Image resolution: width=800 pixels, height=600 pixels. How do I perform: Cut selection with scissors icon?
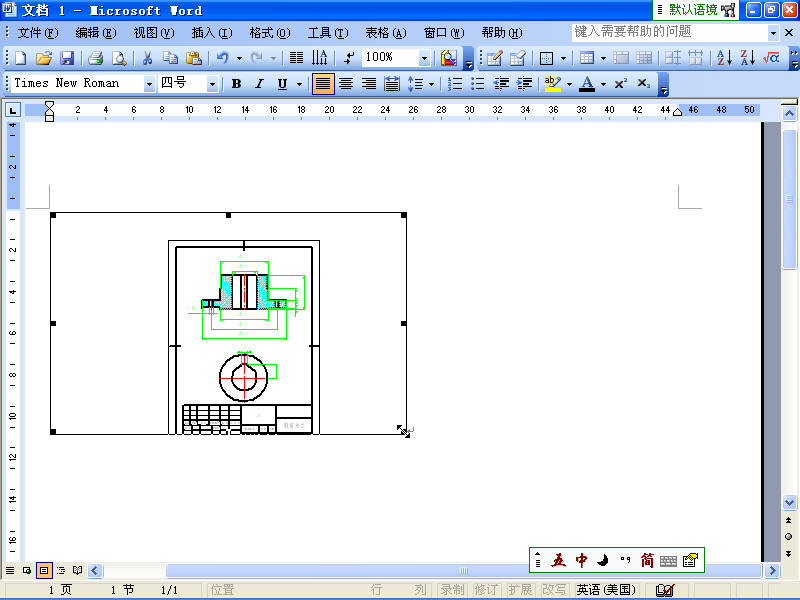(147, 58)
